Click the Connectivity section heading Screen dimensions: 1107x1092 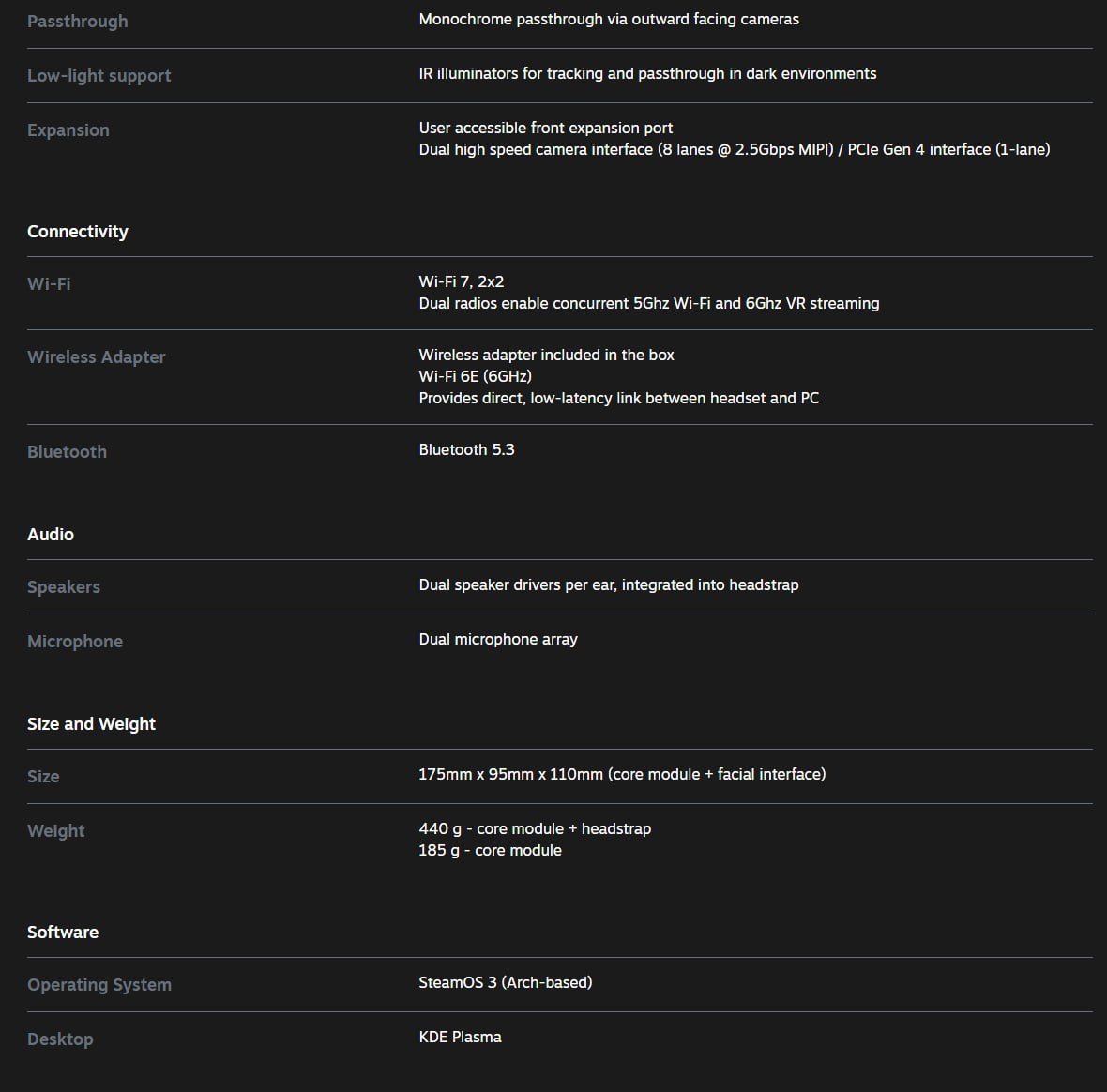[77, 231]
